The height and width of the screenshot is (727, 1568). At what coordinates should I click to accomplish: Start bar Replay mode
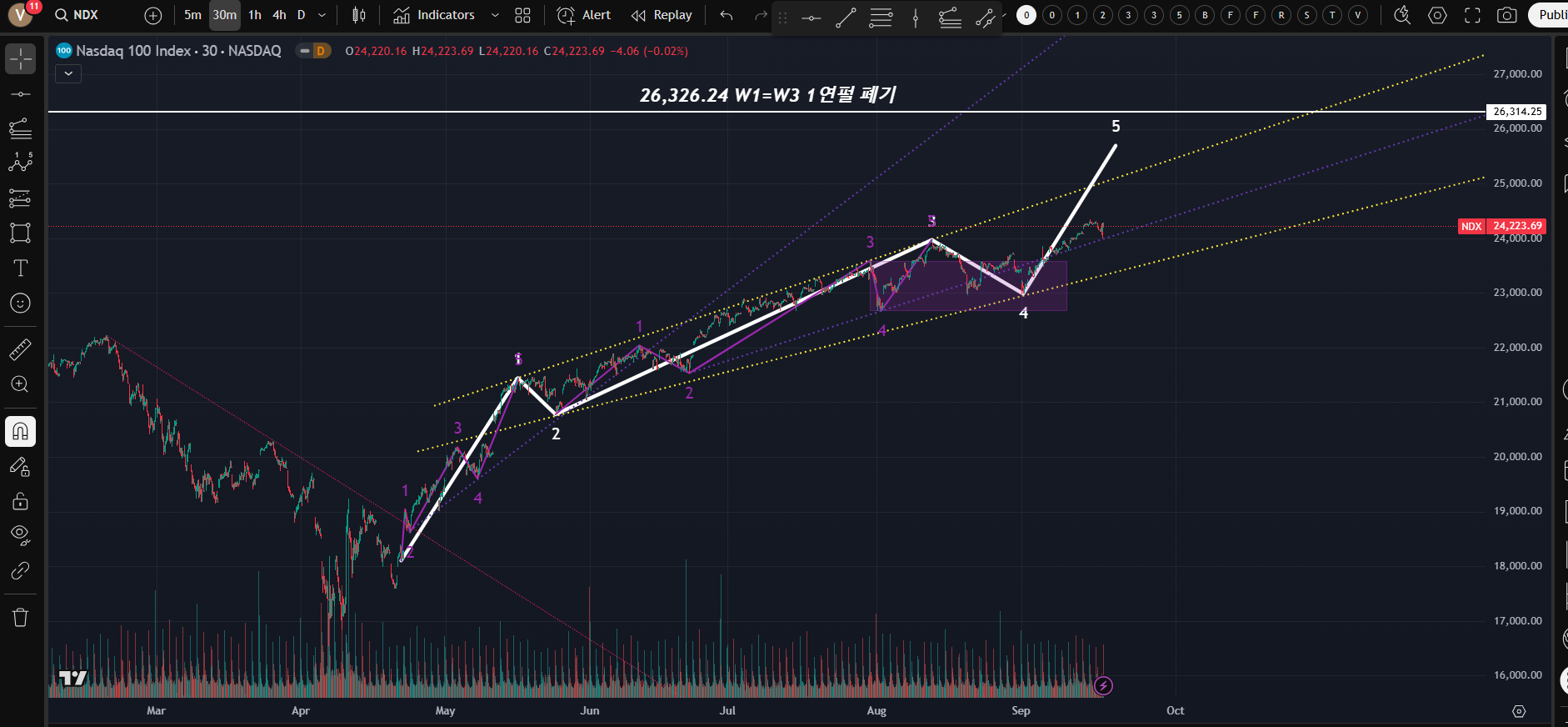click(662, 15)
